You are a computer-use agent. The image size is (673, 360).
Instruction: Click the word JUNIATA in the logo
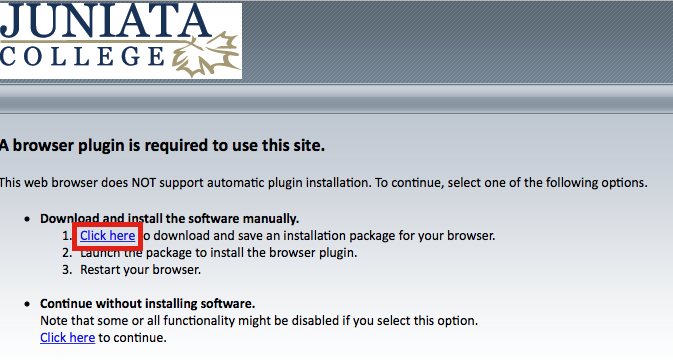(106, 21)
